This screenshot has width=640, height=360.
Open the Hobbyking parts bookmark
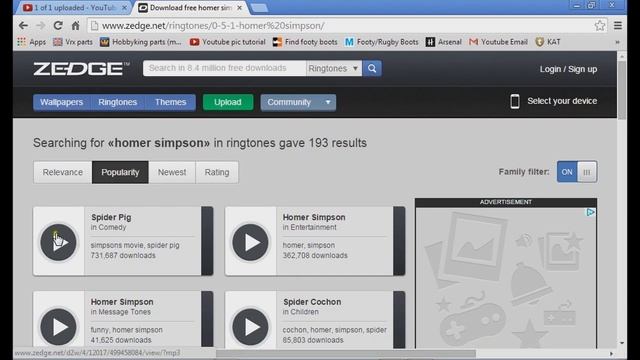[x=141, y=42]
